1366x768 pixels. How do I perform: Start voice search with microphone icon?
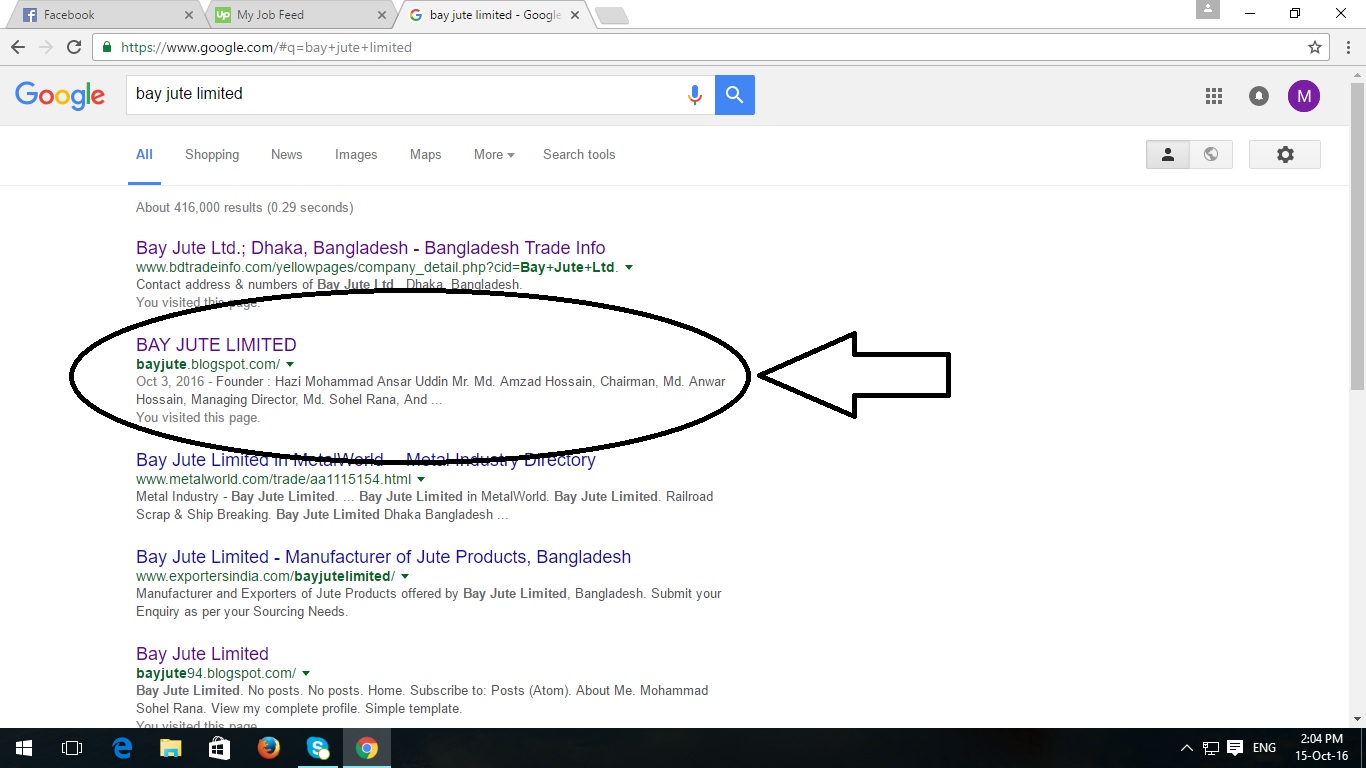tap(694, 95)
